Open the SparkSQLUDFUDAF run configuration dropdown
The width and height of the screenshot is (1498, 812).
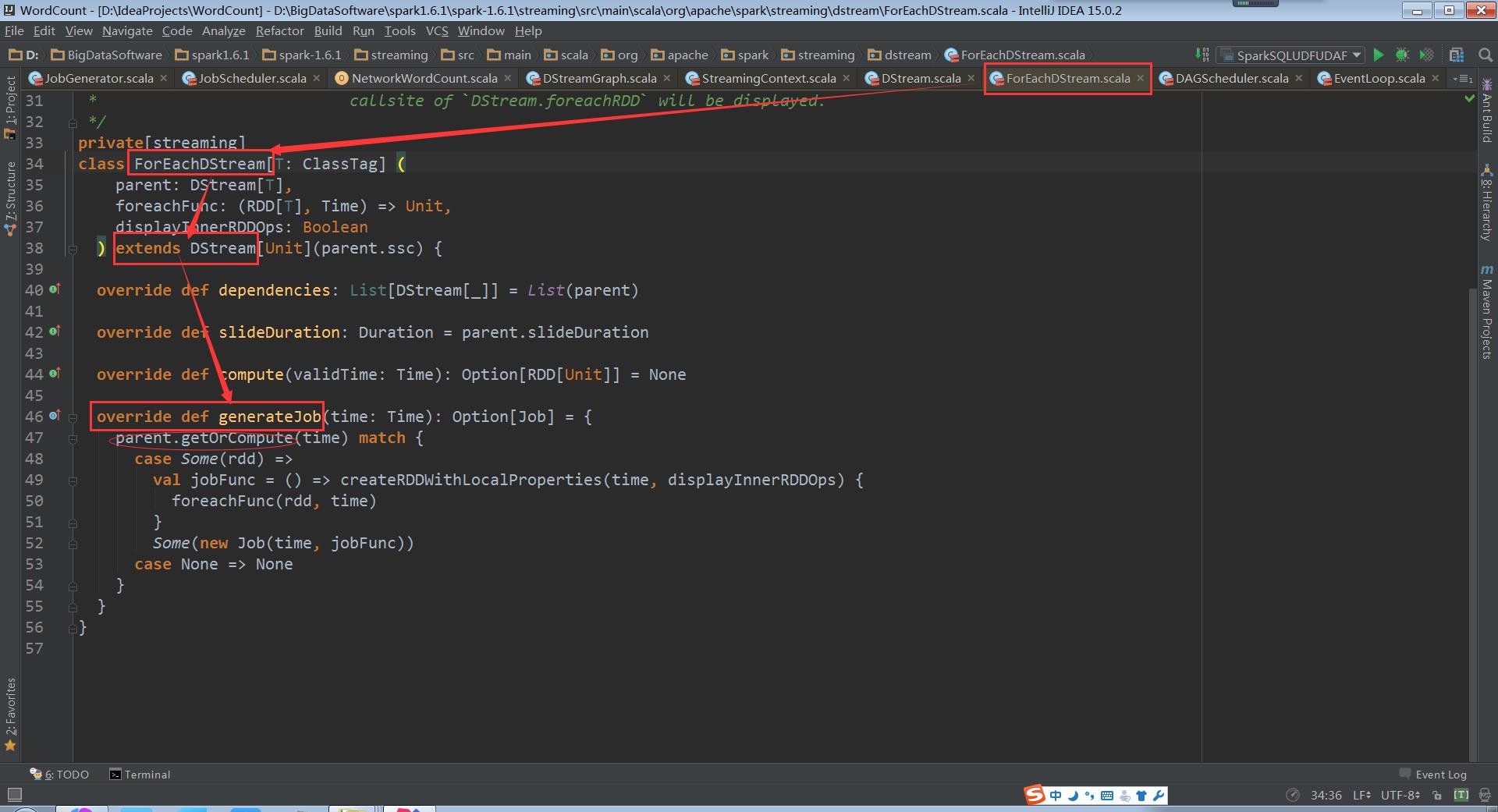[1291, 55]
